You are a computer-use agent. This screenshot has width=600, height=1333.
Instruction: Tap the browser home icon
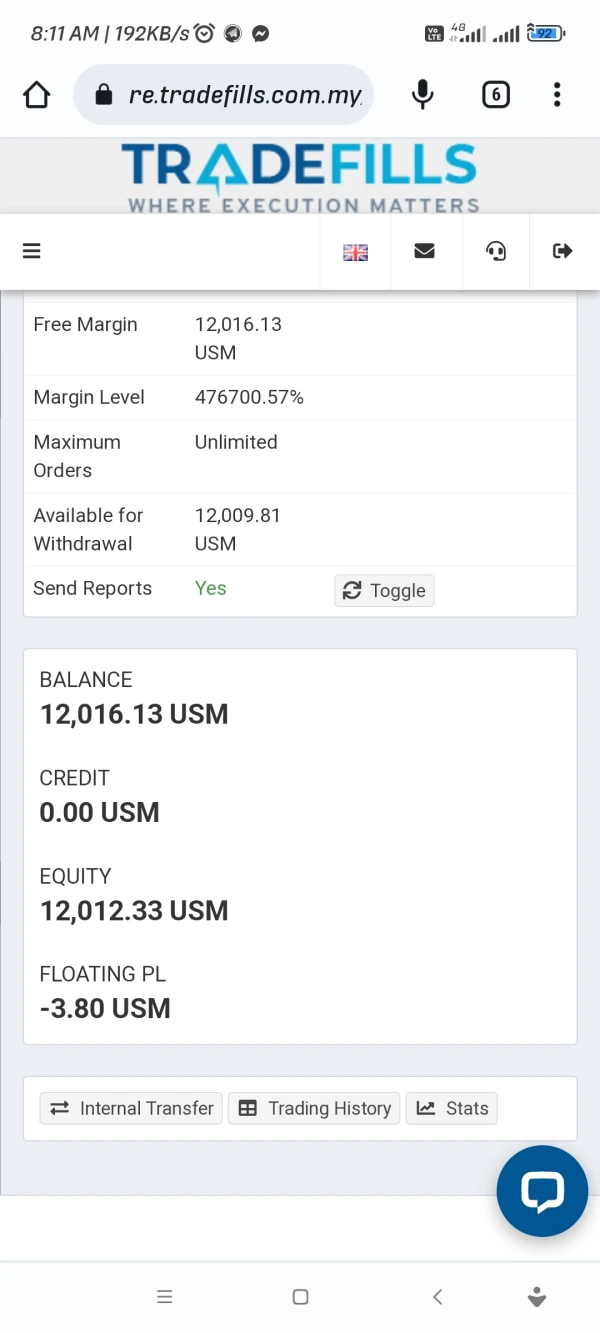coord(37,95)
